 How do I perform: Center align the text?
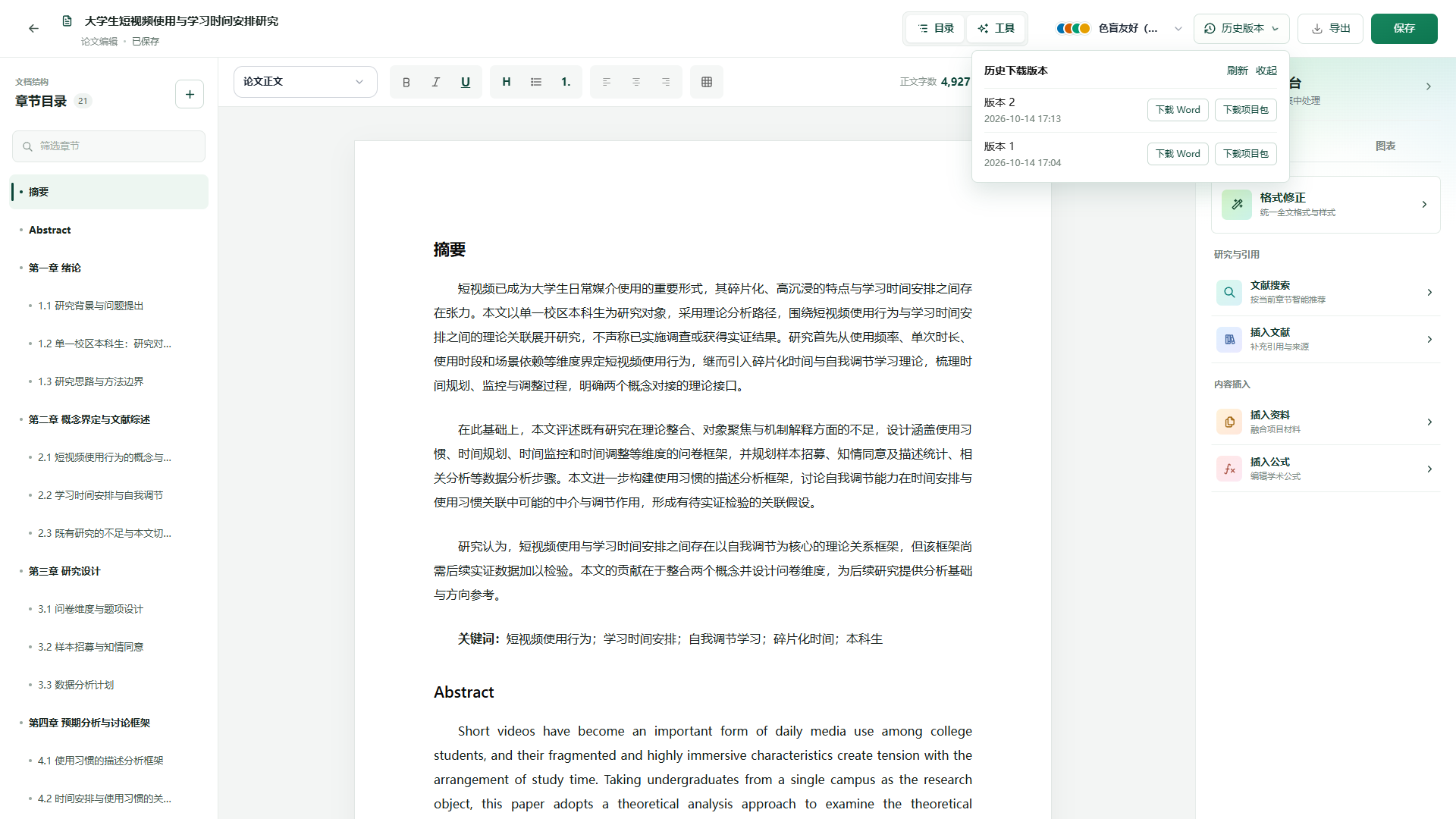click(x=636, y=82)
